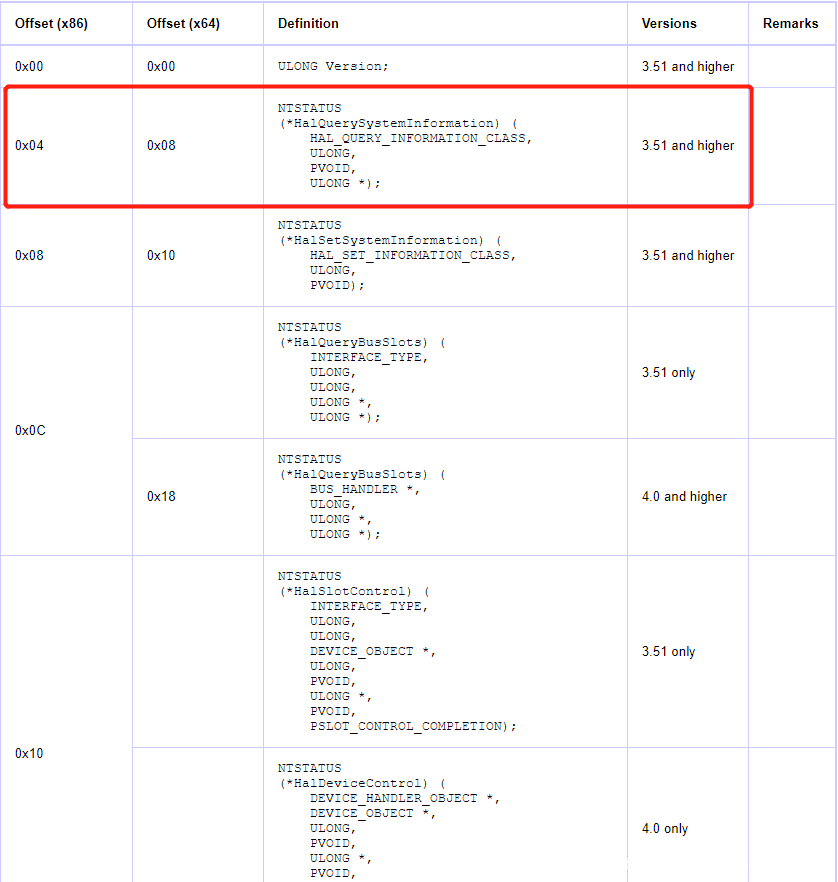This screenshot has width=838, height=882.
Task: Click the HAL_QUERY_INFORMATION_CLASS parameter text
Action: [x=420, y=138]
